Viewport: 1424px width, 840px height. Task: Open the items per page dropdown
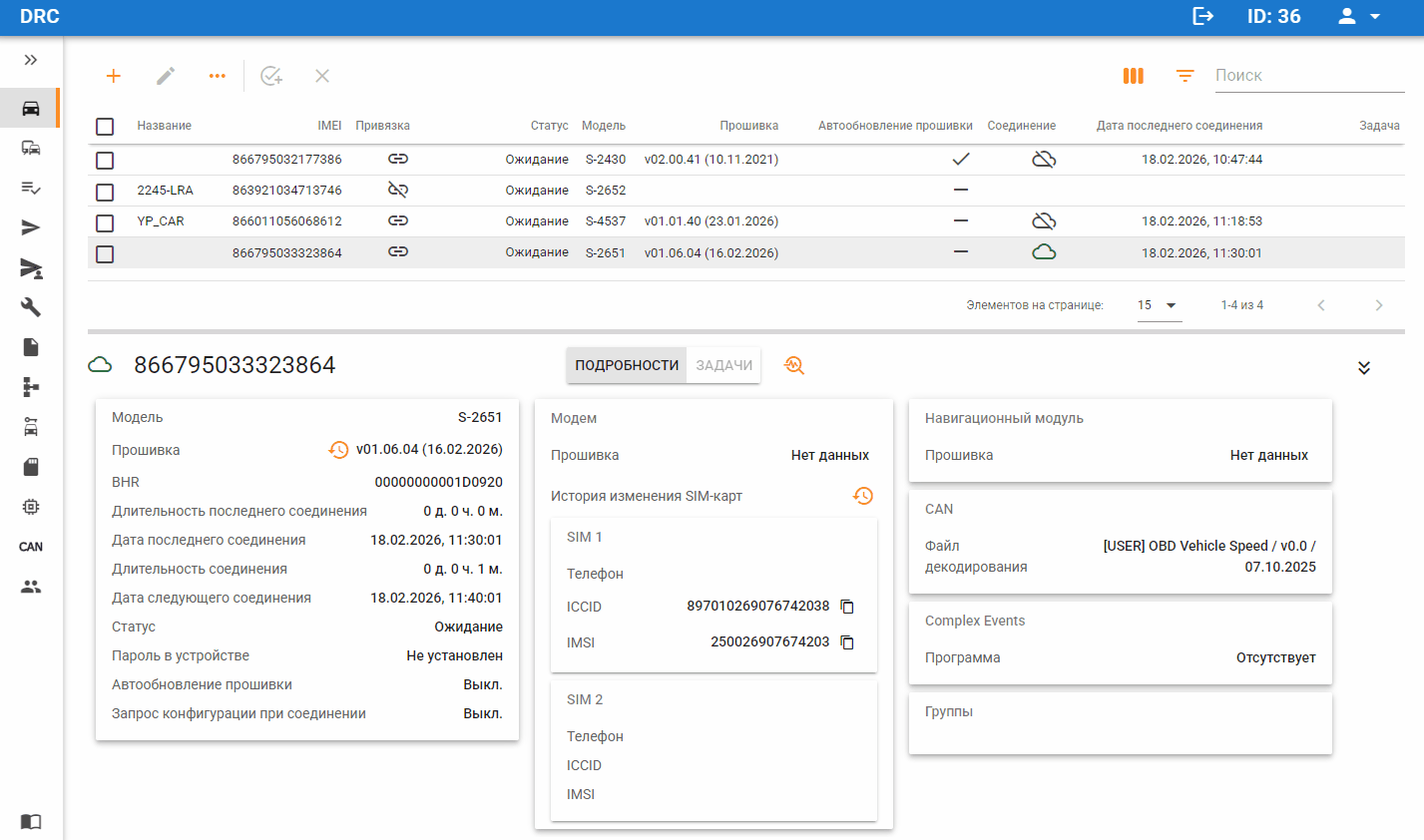(x=1159, y=305)
